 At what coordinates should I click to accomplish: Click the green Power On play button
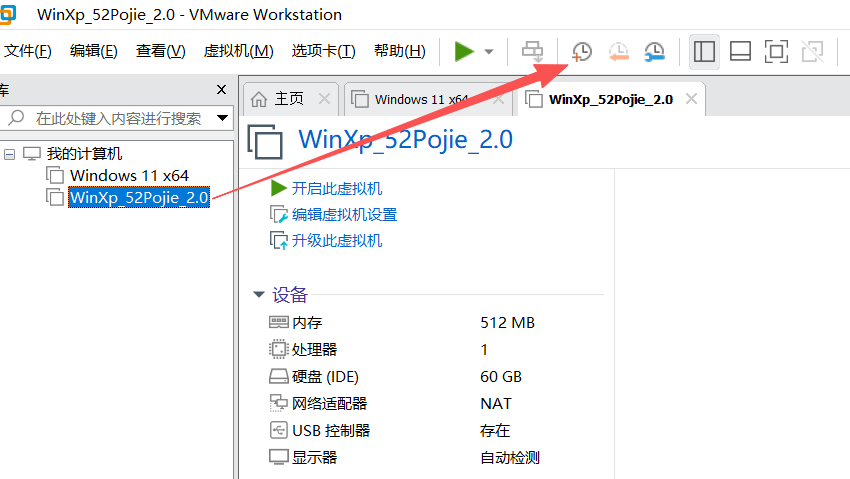point(464,51)
